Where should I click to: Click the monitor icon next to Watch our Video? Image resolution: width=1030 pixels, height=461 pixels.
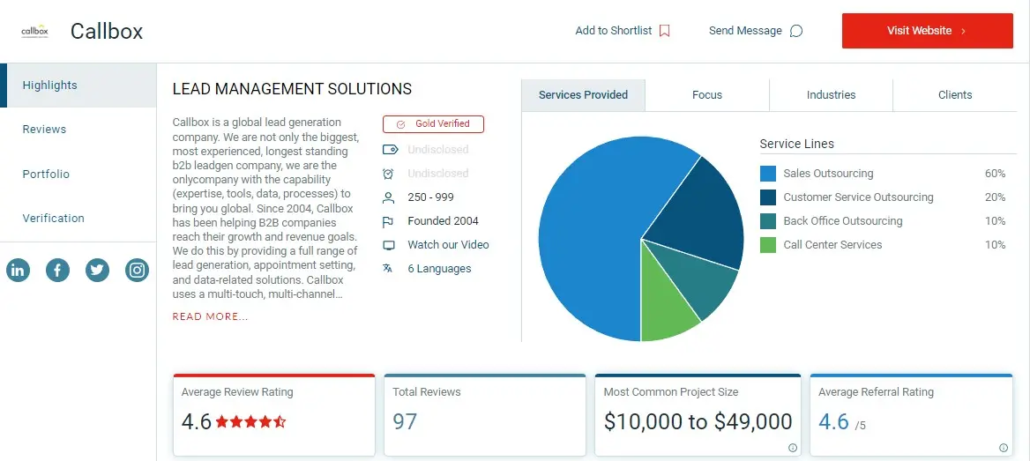[x=389, y=245]
